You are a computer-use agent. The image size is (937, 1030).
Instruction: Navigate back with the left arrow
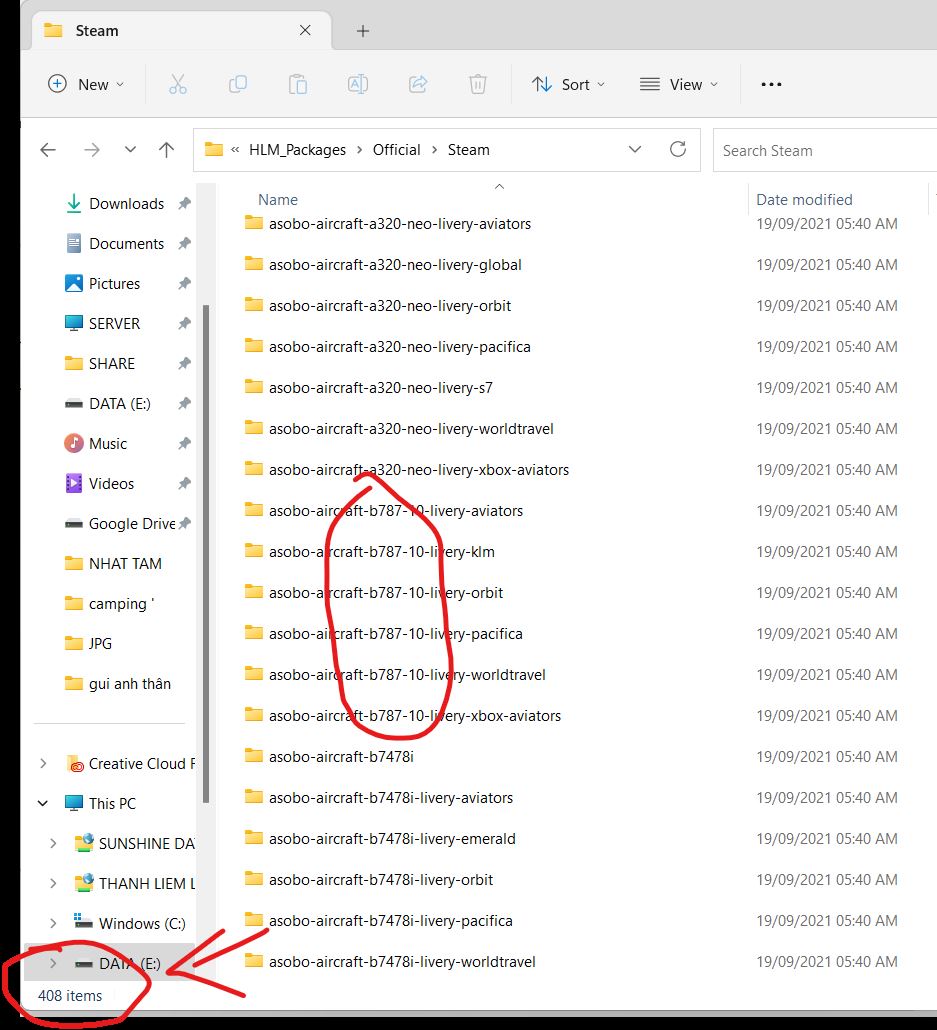tap(48, 150)
